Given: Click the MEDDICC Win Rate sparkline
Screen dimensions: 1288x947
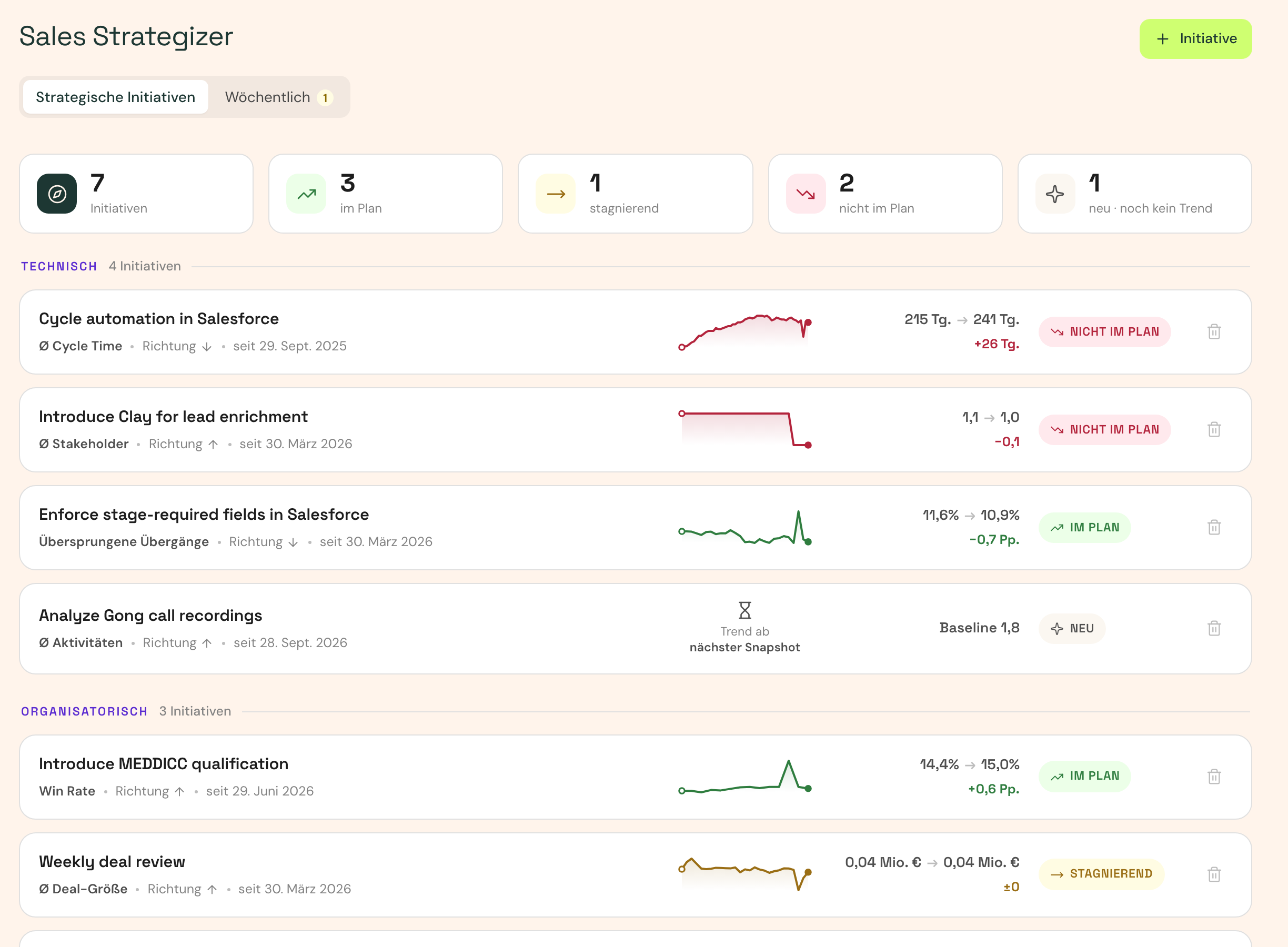Looking at the screenshot, I should [x=744, y=777].
